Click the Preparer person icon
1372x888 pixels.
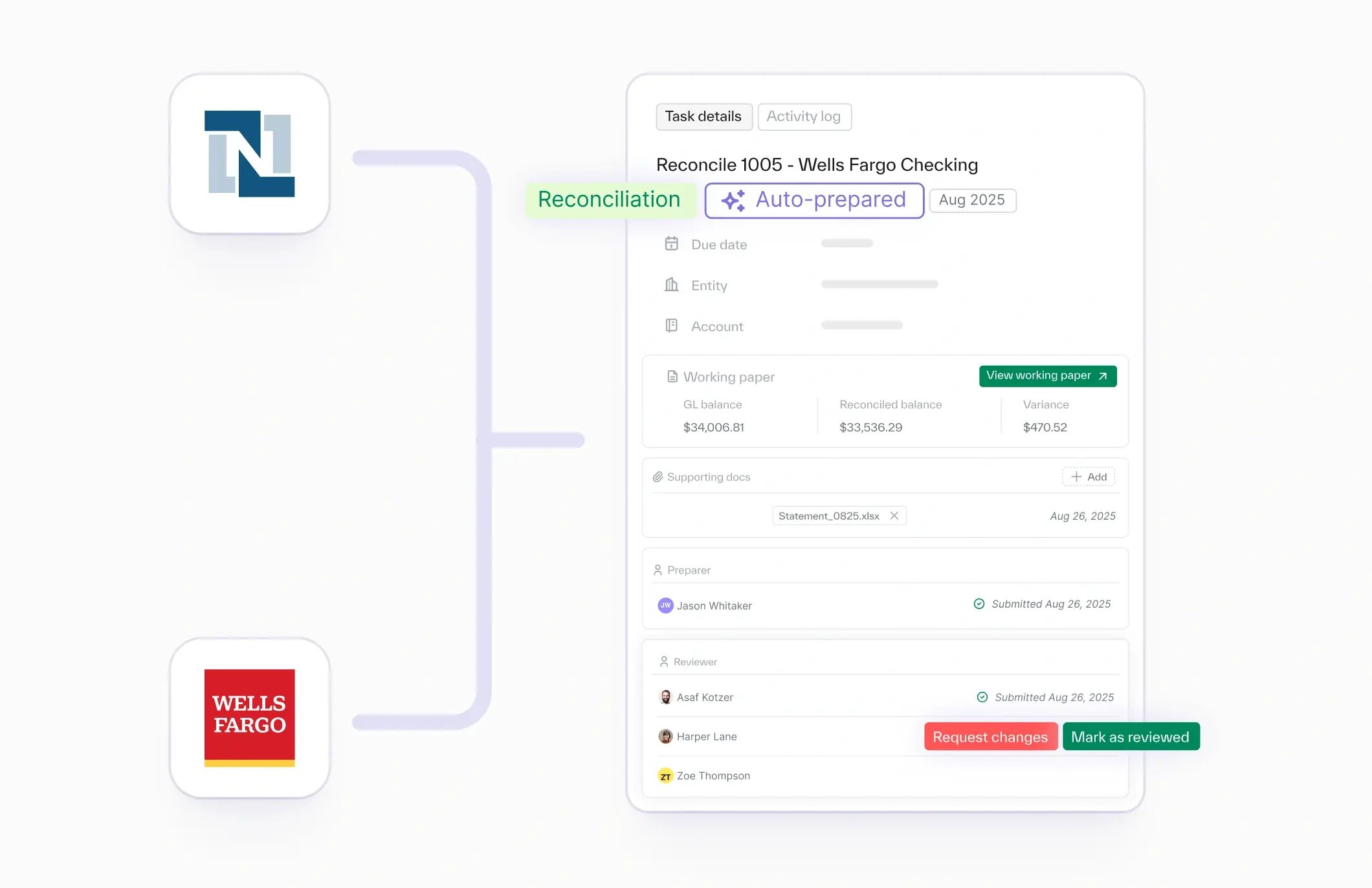pyautogui.click(x=658, y=570)
